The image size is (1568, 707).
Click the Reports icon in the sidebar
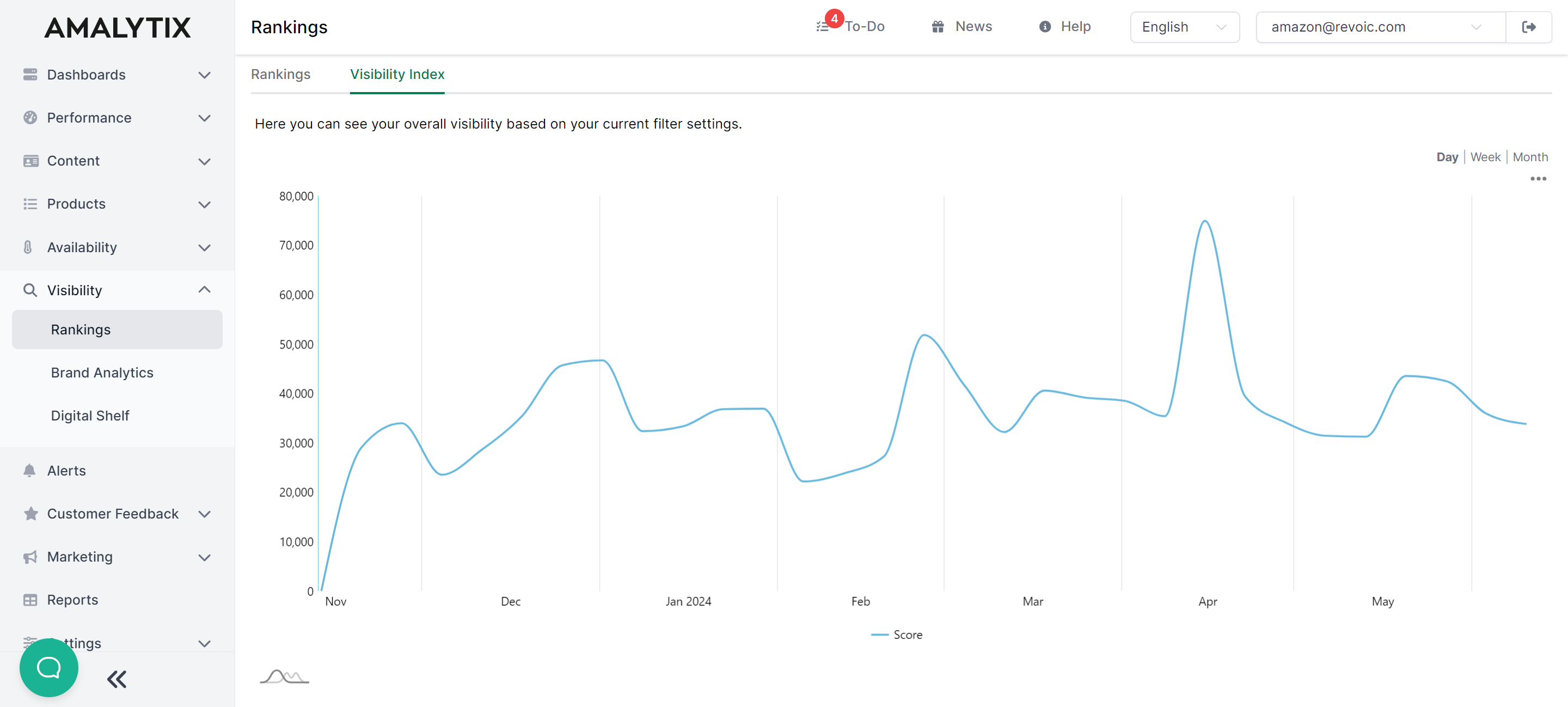[x=30, y=600]
